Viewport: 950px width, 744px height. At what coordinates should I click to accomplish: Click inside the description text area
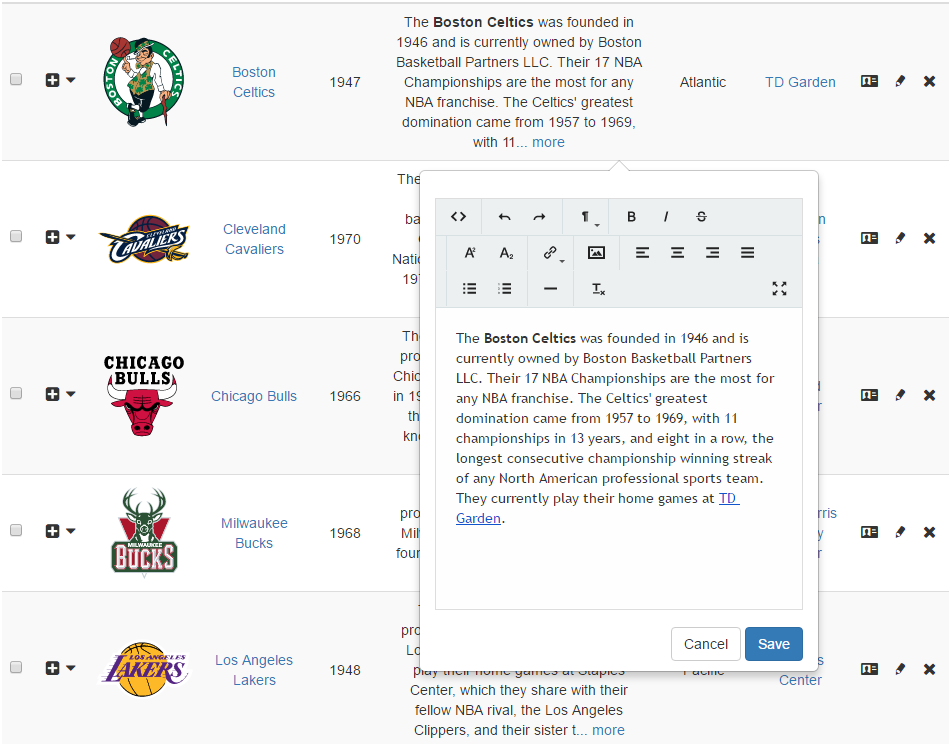tap(618, 560)
